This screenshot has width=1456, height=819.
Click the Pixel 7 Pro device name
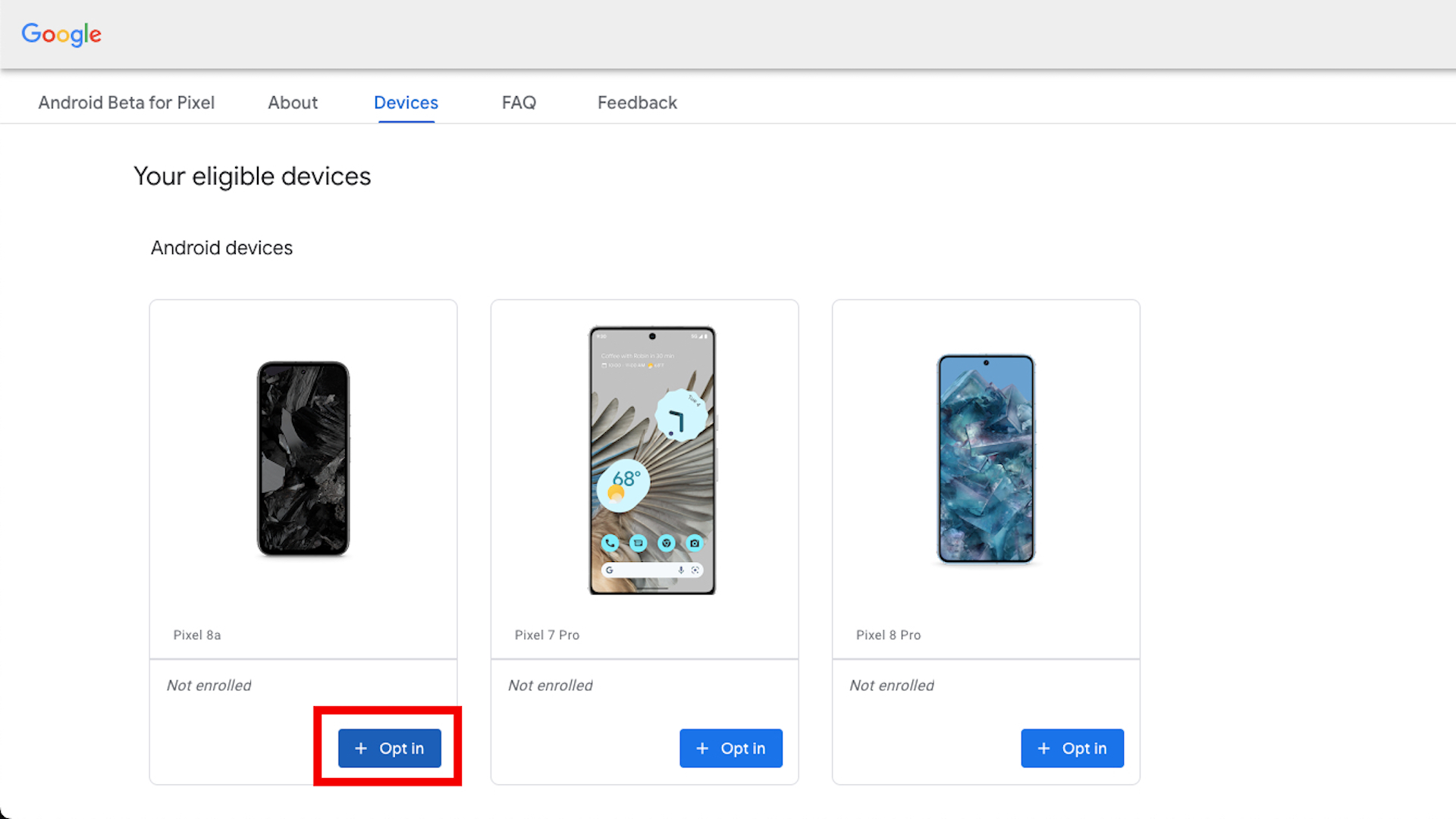pos(547,635)
